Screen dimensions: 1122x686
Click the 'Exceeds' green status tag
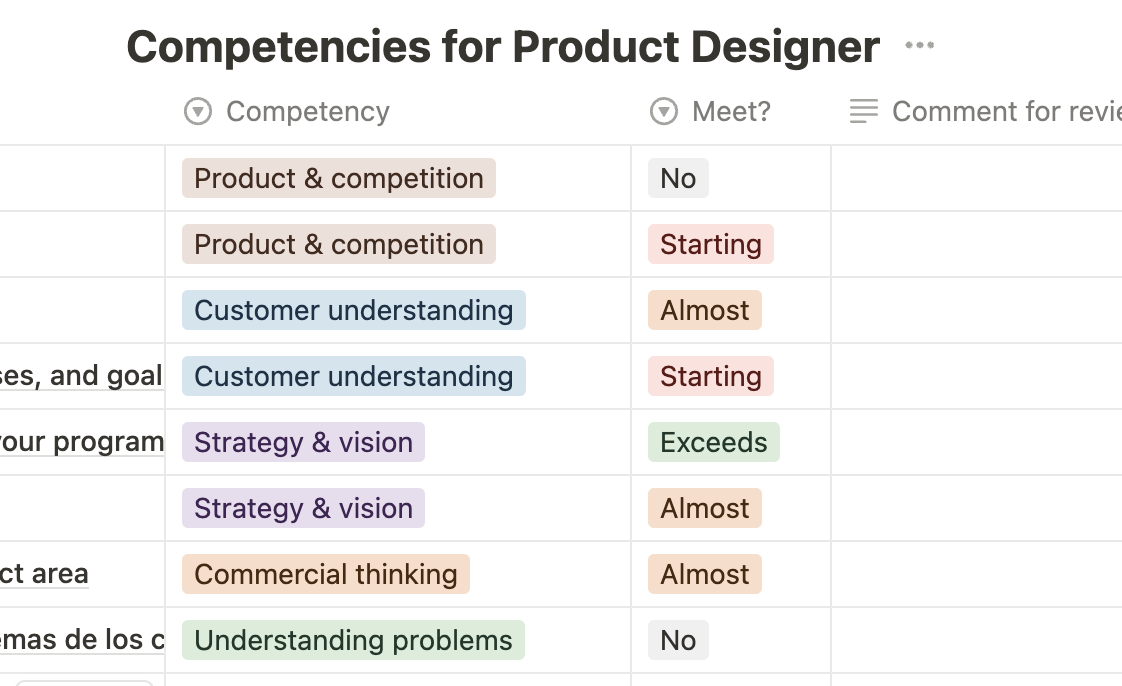(x=714, y=442)
